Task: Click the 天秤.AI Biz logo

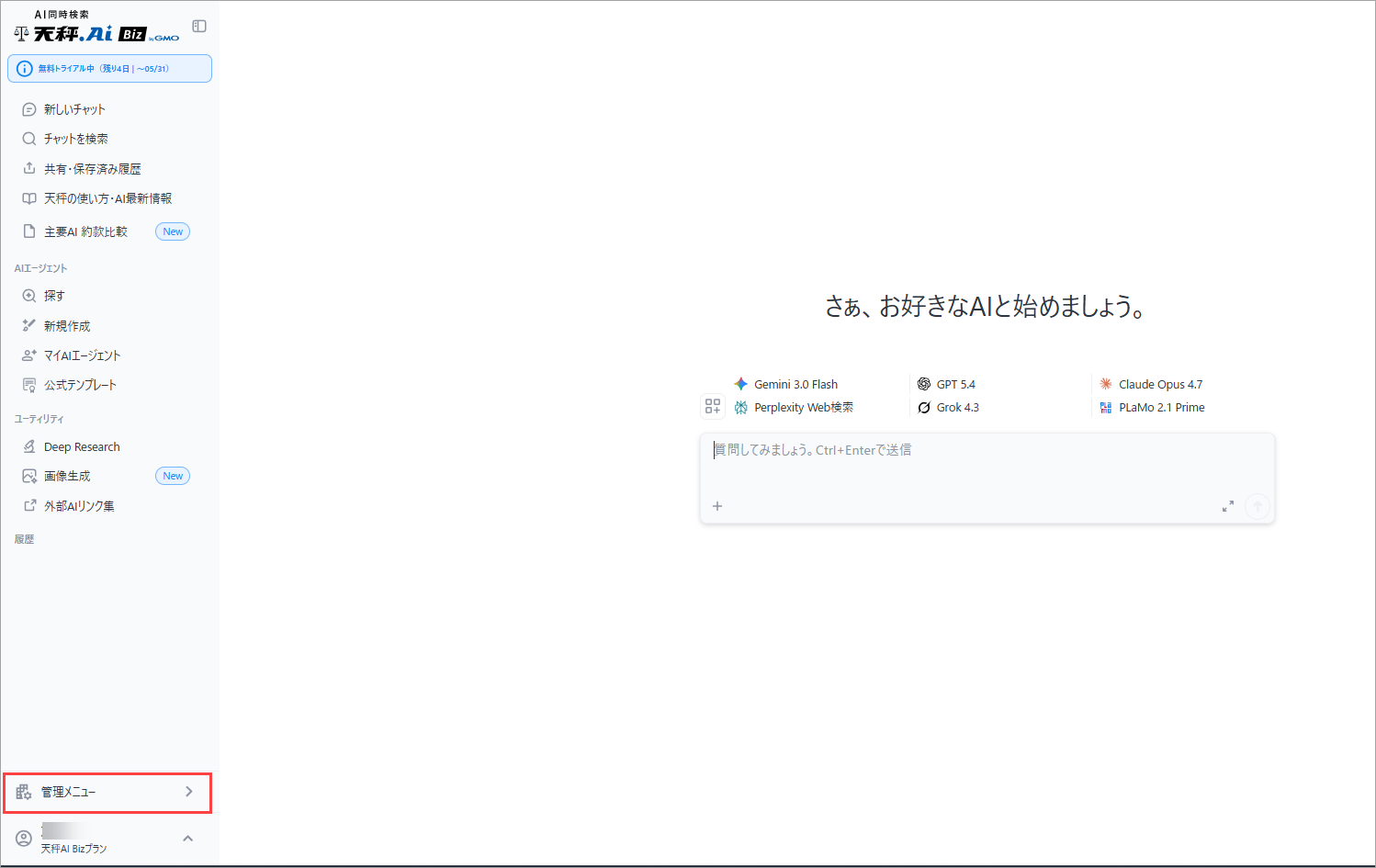Action: pyautogui.click(x=97, y=28)
